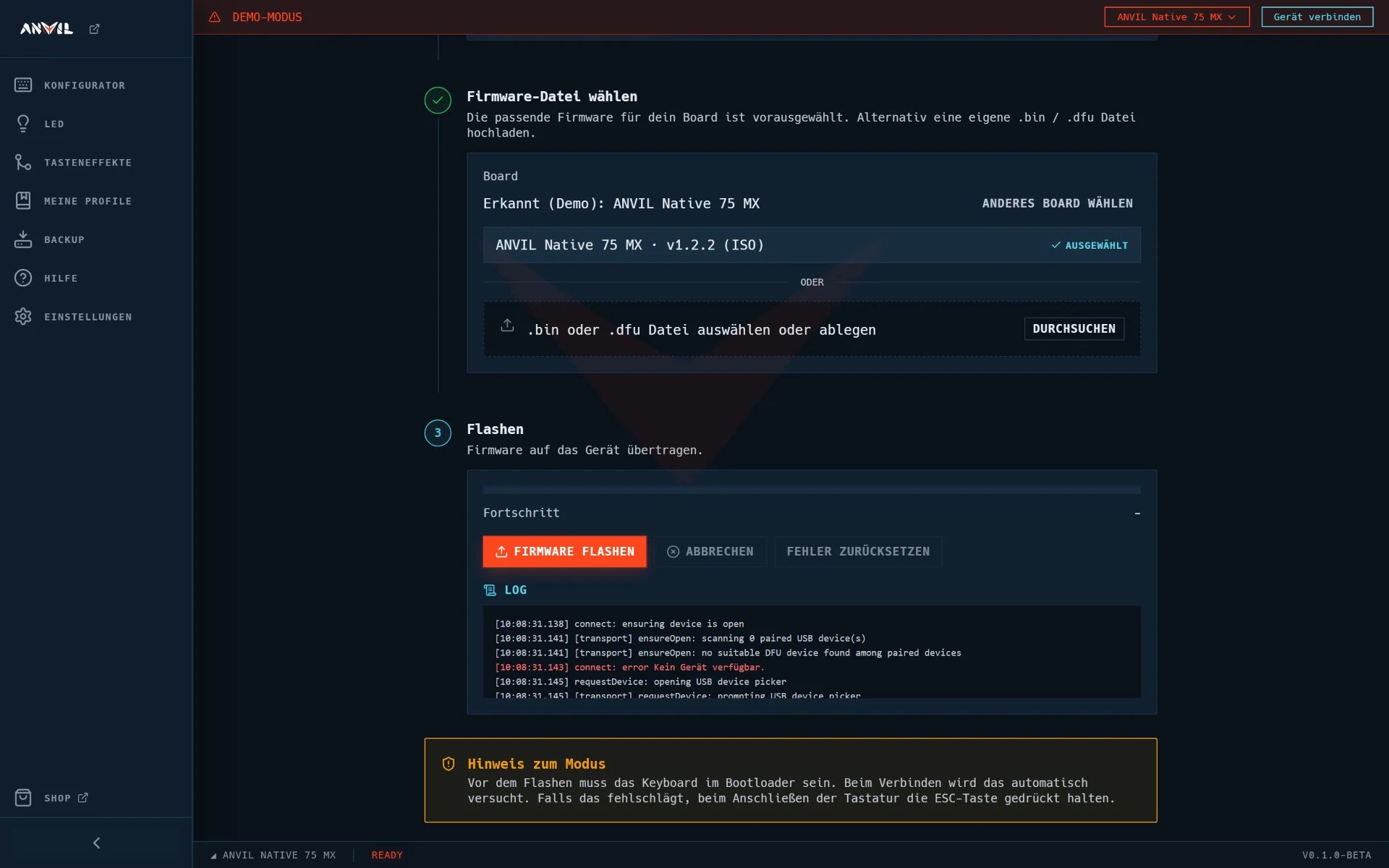Click the LOG scroll icon
Viewport: 1389px width, 868px height.
click(x=490, y=590)
